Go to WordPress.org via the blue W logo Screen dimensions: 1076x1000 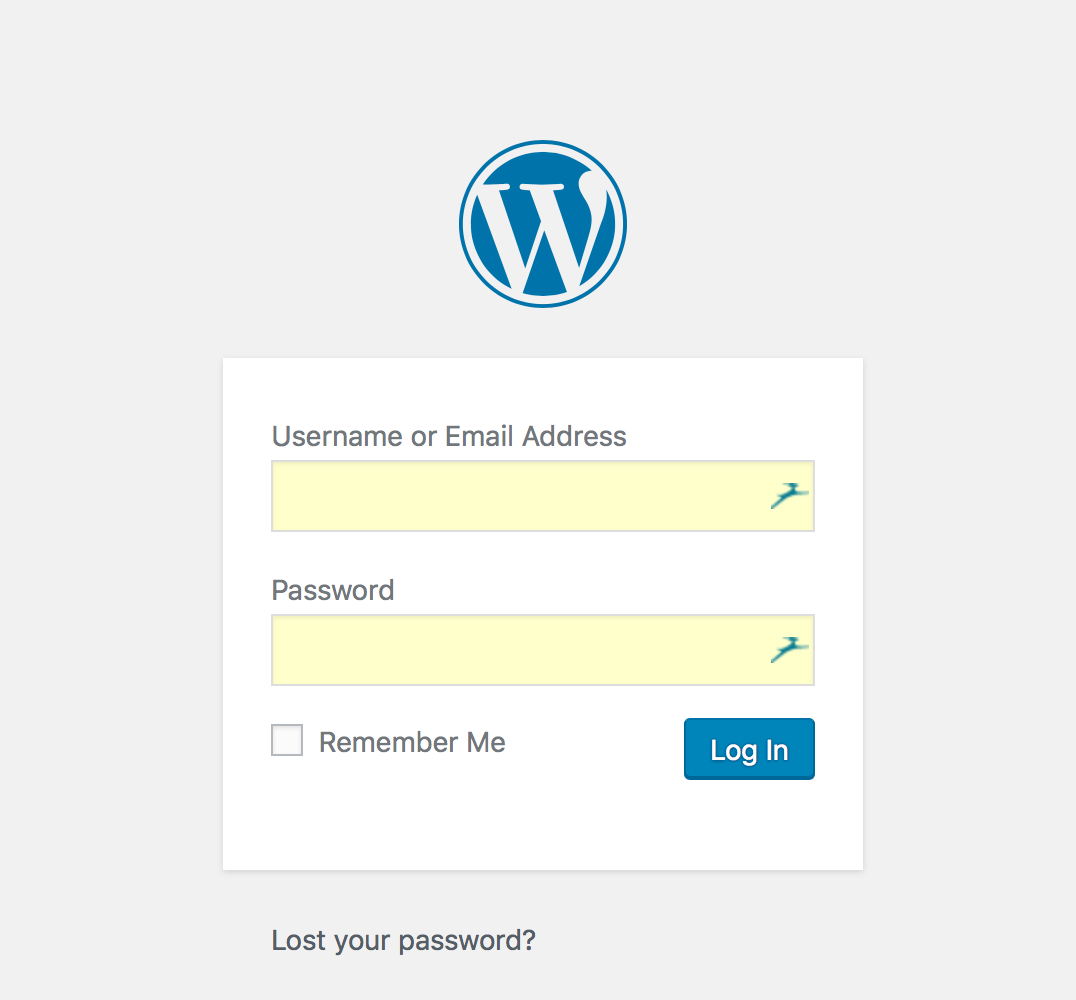pos(543,224)
